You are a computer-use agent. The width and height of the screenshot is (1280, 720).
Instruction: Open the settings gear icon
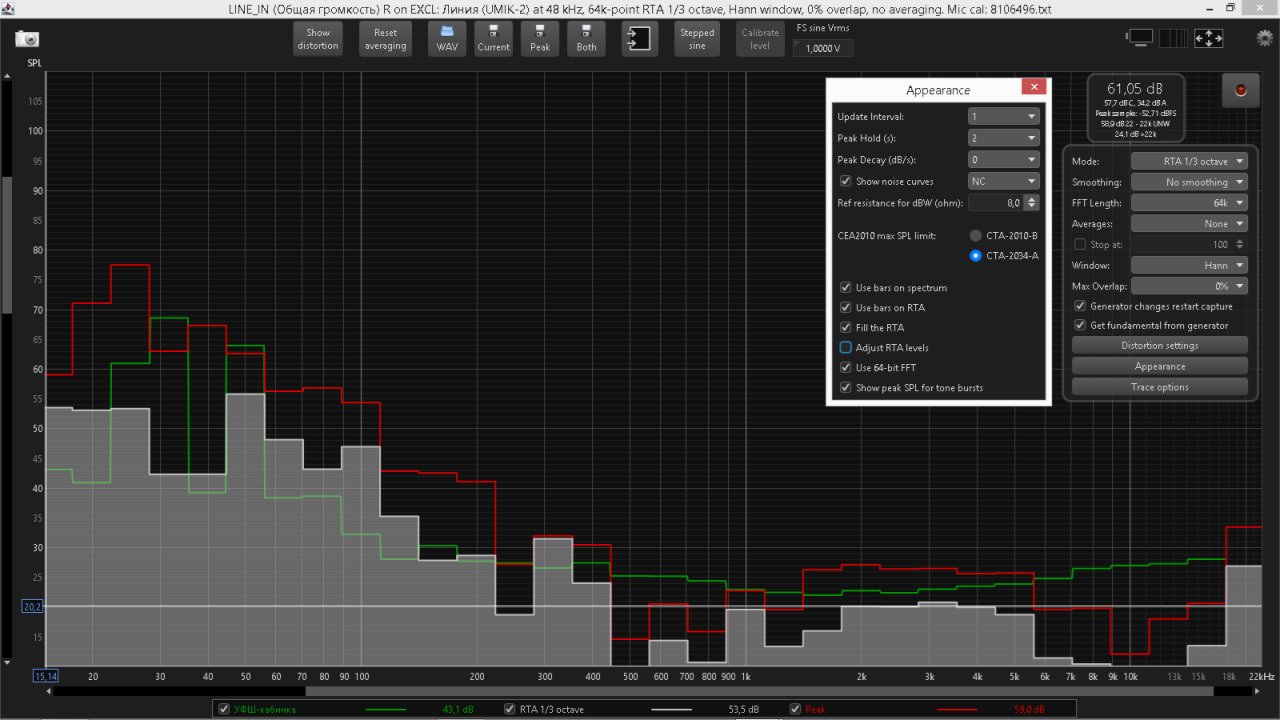[x=1265, y=38]
